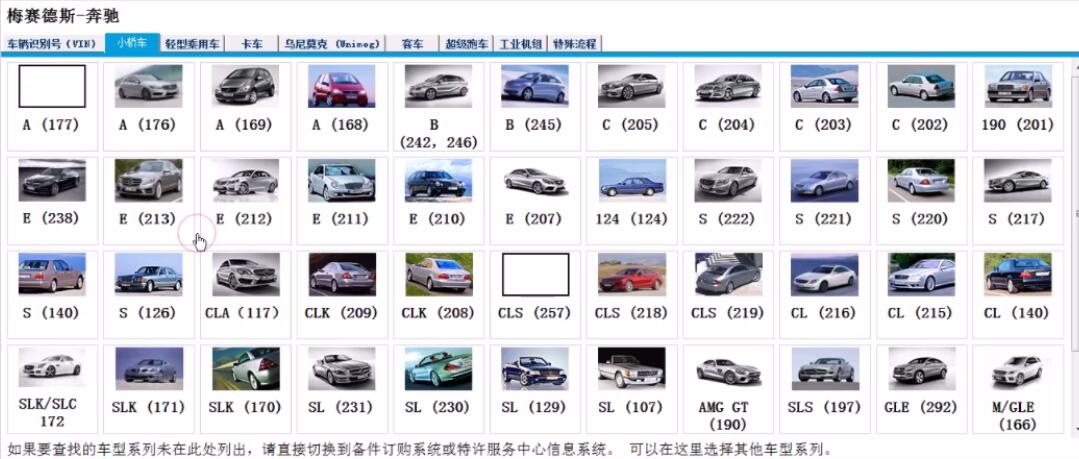Select the S (140) car image

click(x=52, y=275)
